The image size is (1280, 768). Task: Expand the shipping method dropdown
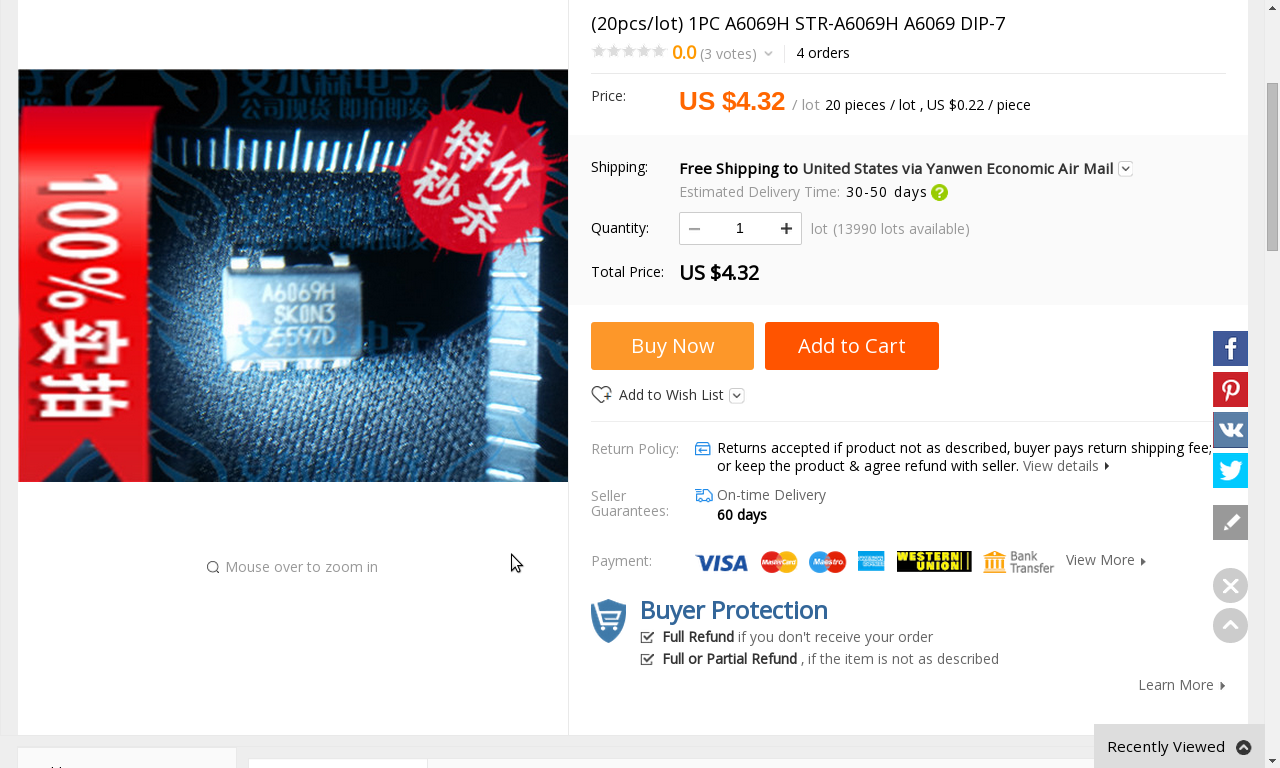coord(1125,169)
